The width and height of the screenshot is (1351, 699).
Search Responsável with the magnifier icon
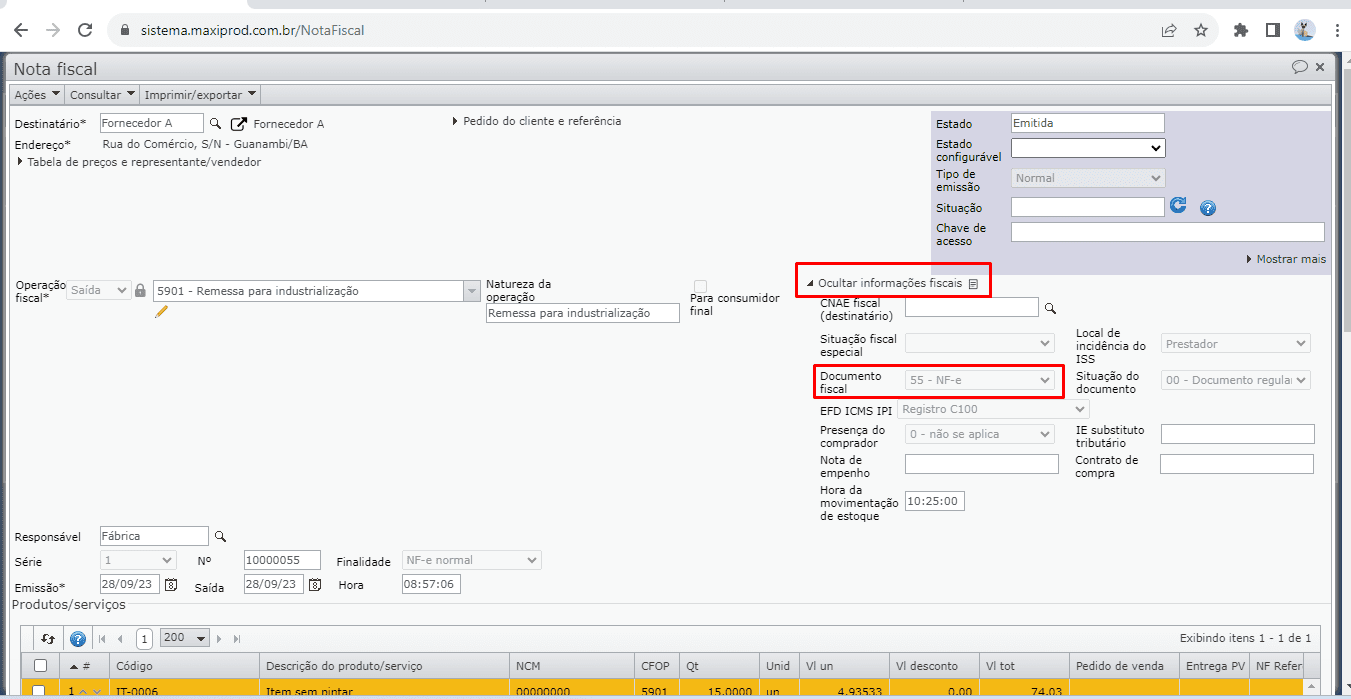(221, 536)
